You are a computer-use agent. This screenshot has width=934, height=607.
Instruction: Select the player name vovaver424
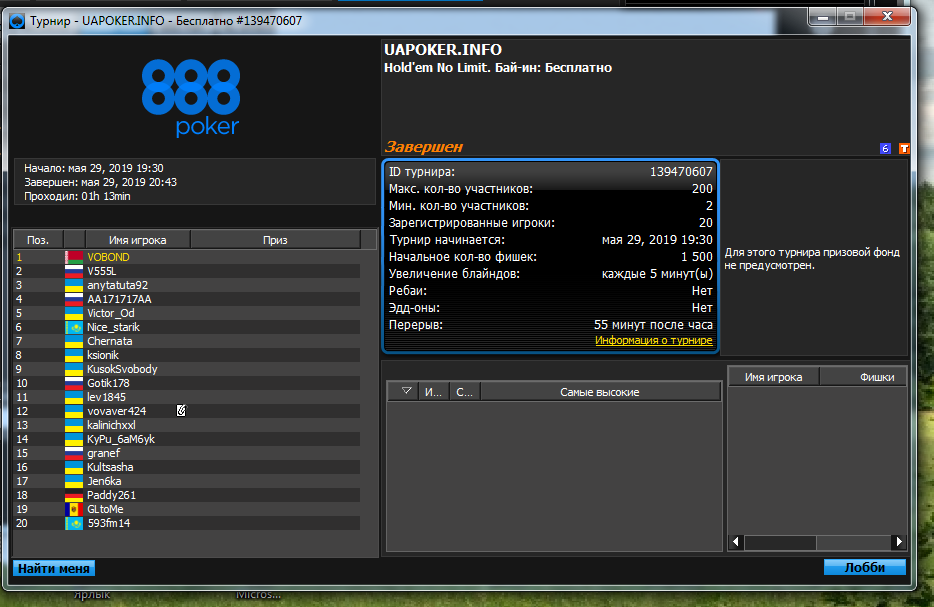(x=117, y=411)
